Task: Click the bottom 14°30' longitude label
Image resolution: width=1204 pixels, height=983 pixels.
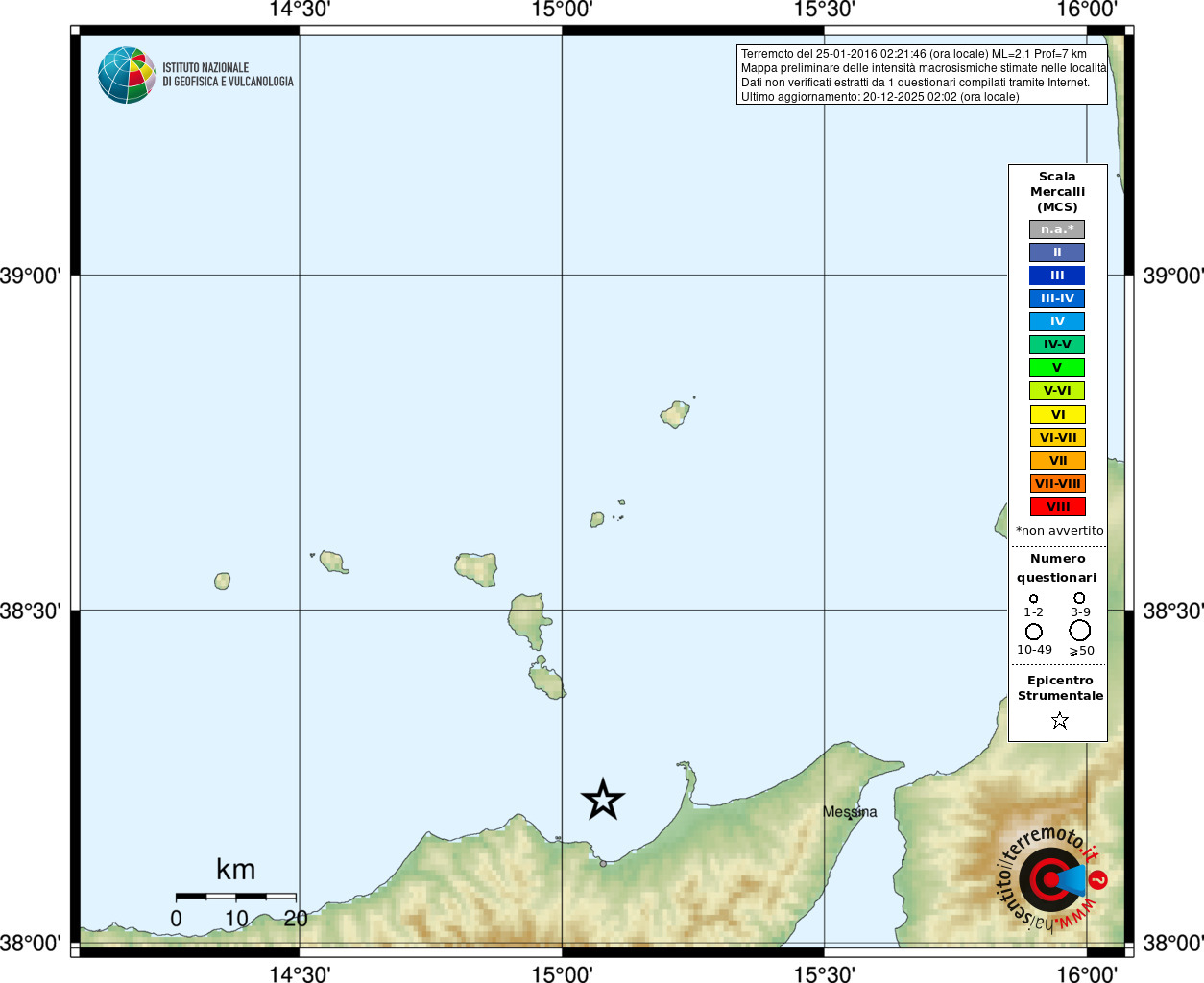Action: click(x=300, y=974)
